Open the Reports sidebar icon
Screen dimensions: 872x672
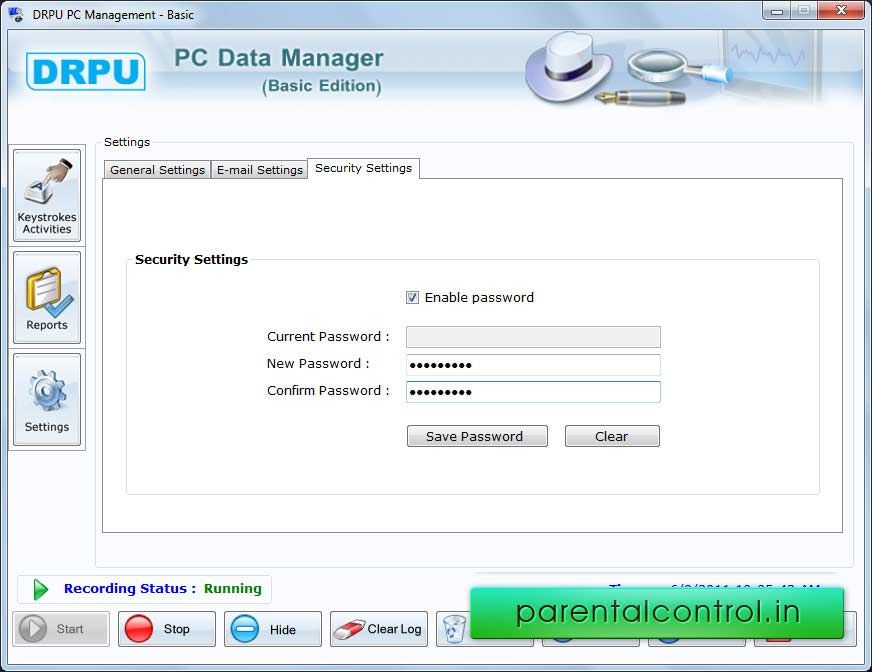tap(47, 298)
